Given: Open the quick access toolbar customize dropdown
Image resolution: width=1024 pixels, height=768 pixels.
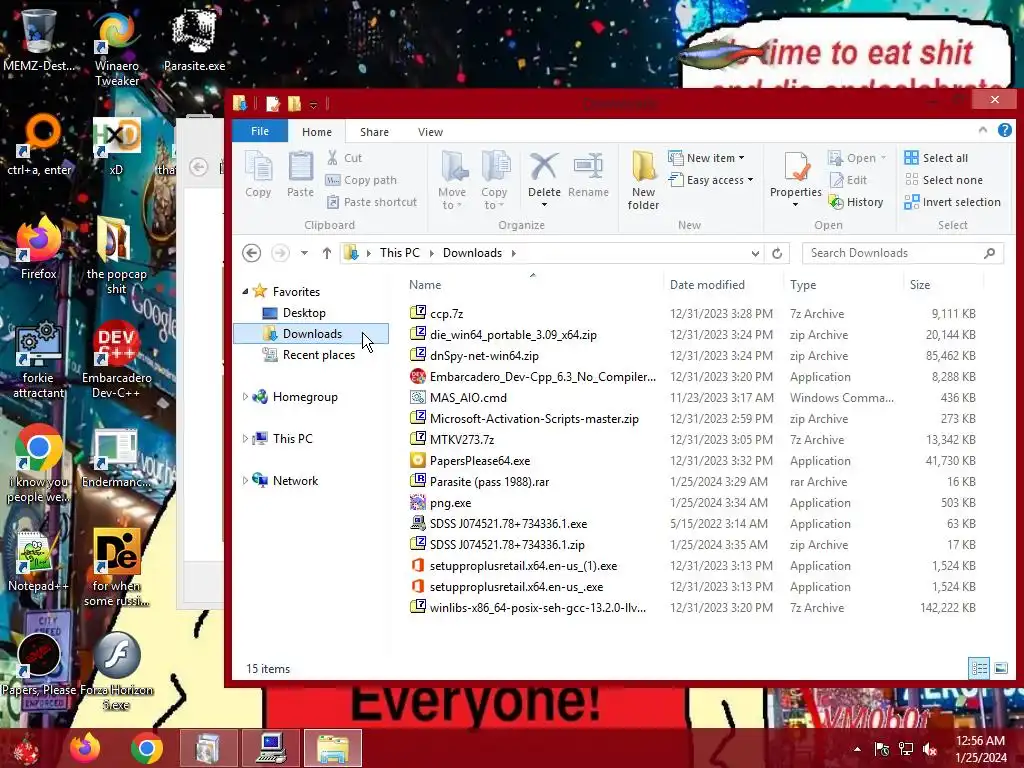Looking at the screenshot, I should click(313, 104).
